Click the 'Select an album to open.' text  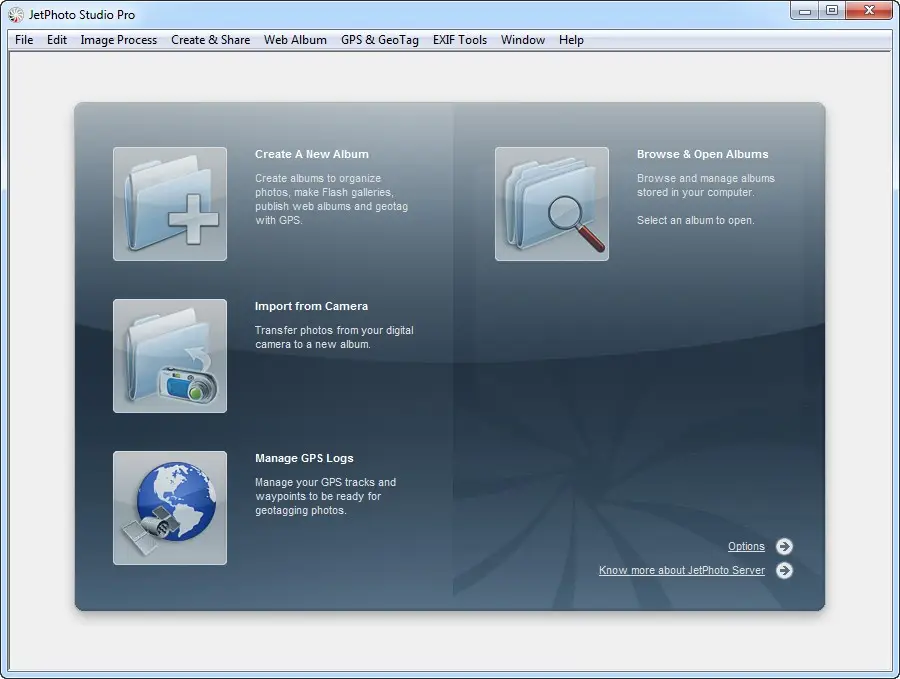(696, 220)
